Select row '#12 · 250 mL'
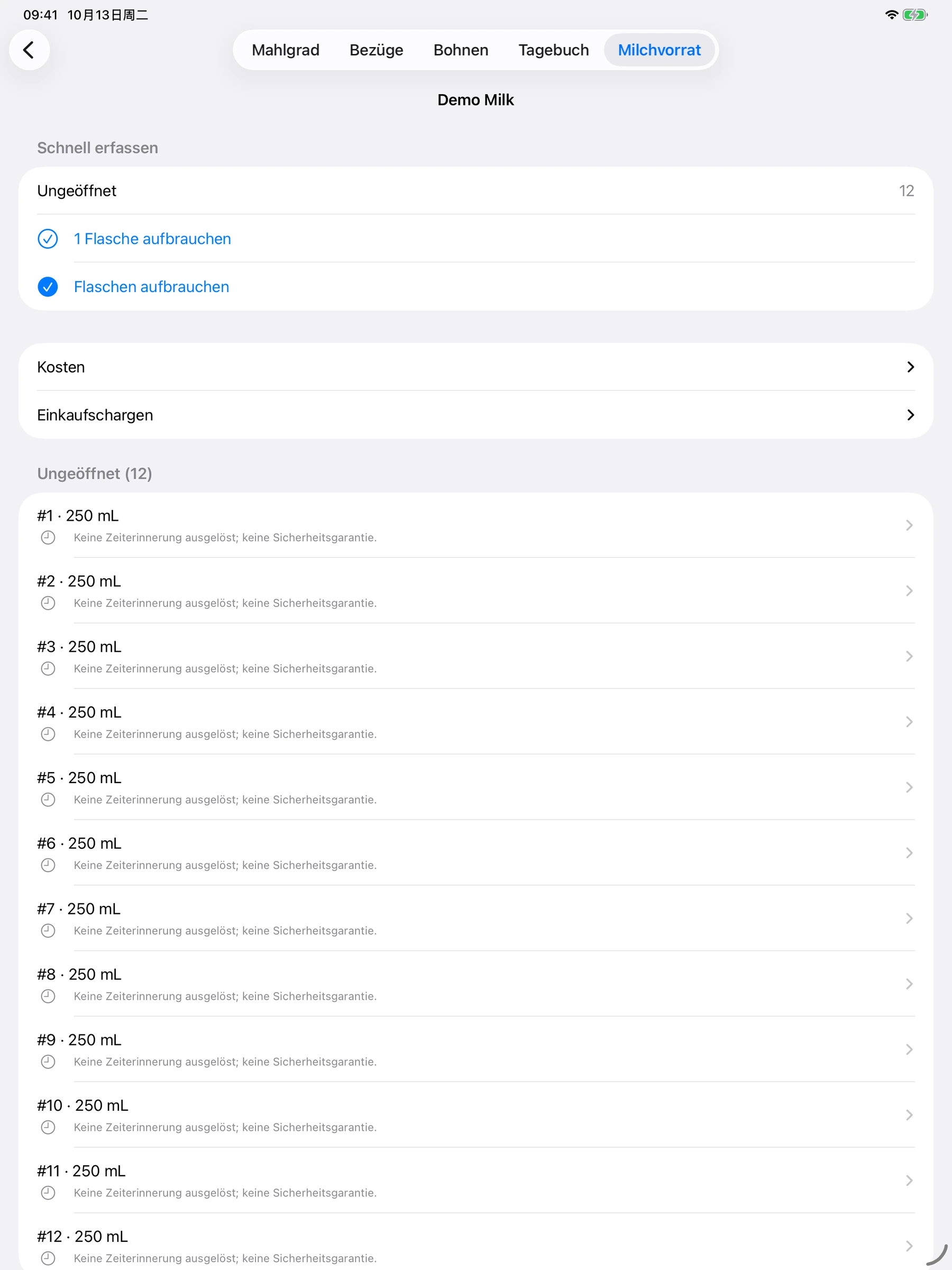Screen dimensions: 952x1270 (475, 1242)
